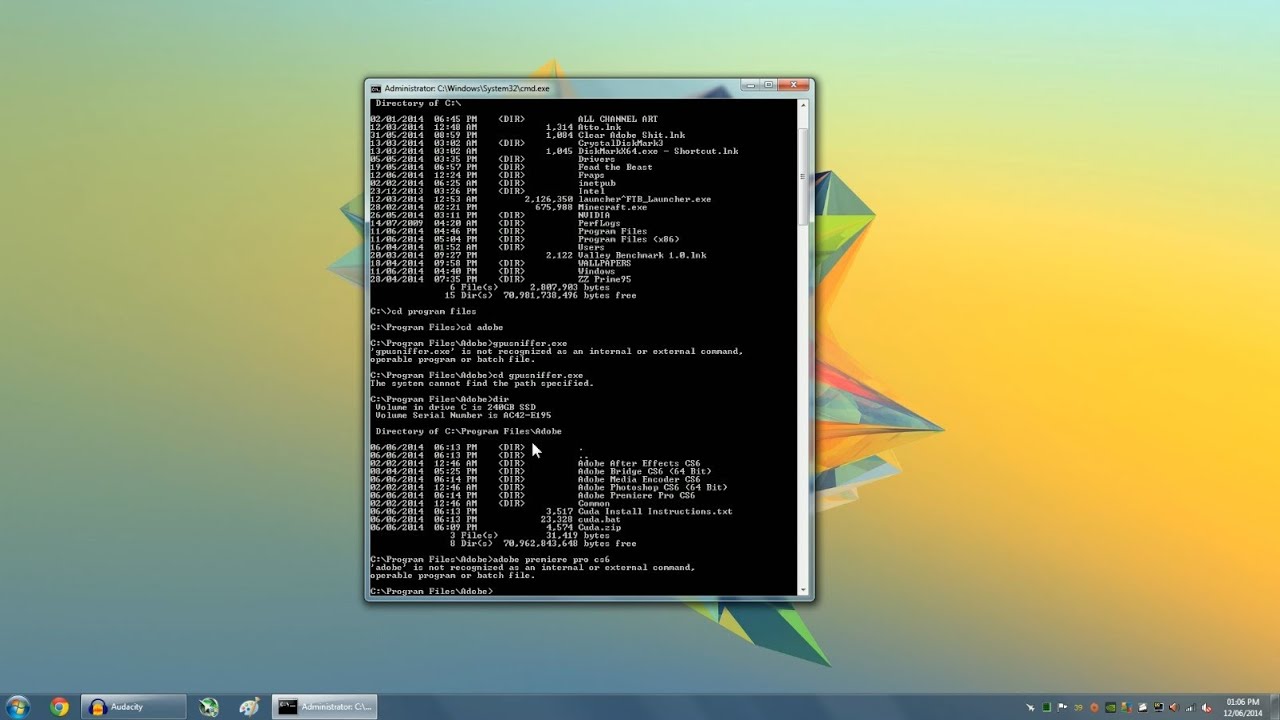
Task: Click the 'Users' directory entry
Action: 591,247
